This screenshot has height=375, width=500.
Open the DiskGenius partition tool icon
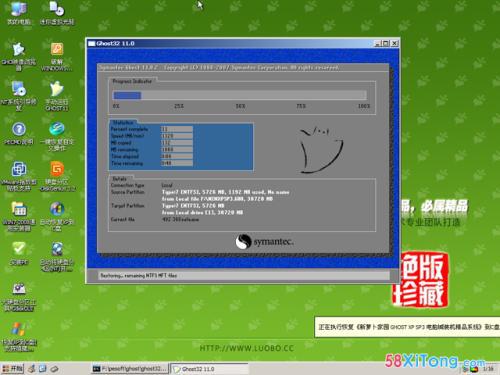tap(57, 176)
